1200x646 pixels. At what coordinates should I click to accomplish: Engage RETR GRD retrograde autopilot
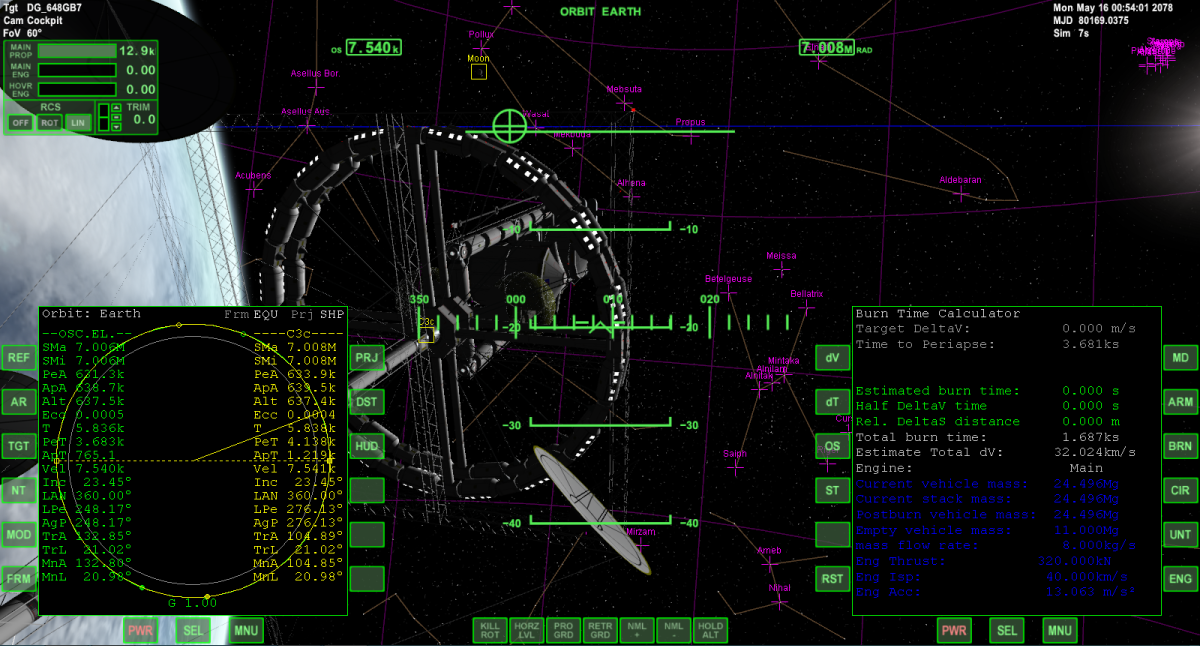pyautogui.click(x=599, y=630)
